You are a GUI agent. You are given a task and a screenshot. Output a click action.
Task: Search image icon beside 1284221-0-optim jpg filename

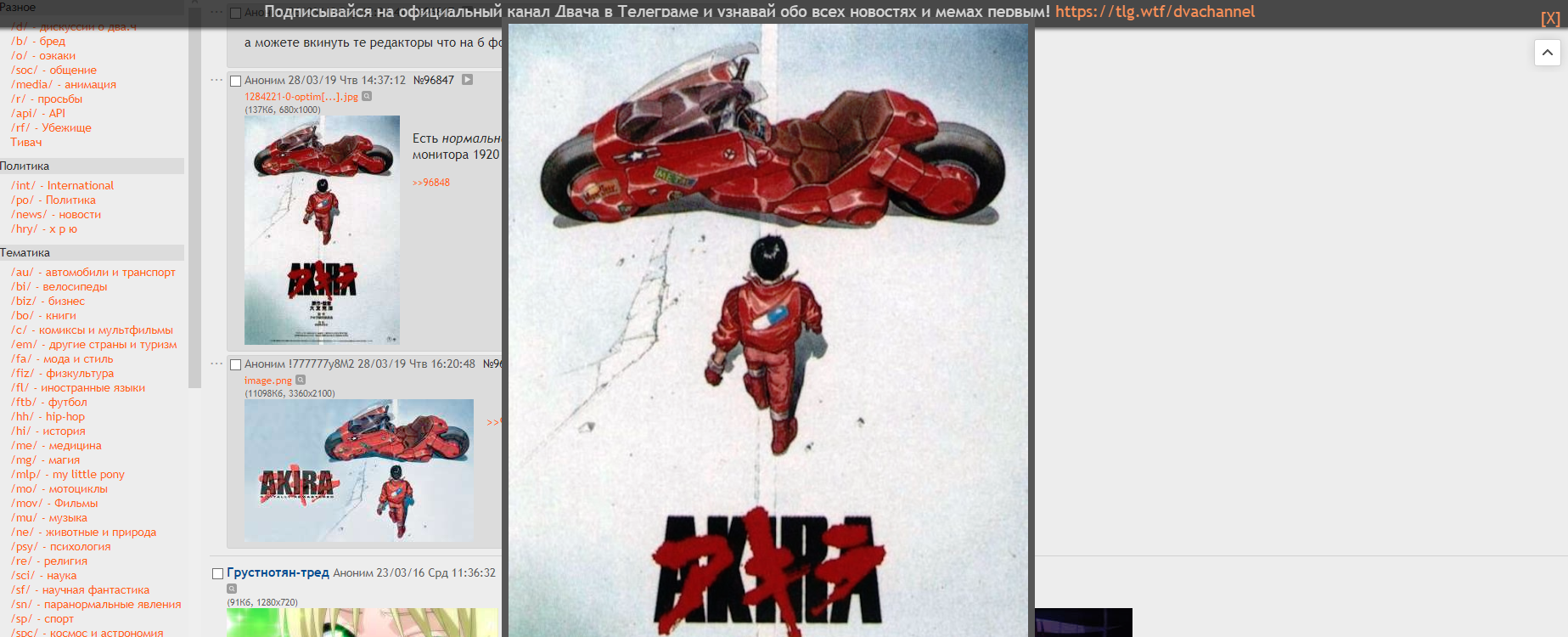[x=367, y=96]
